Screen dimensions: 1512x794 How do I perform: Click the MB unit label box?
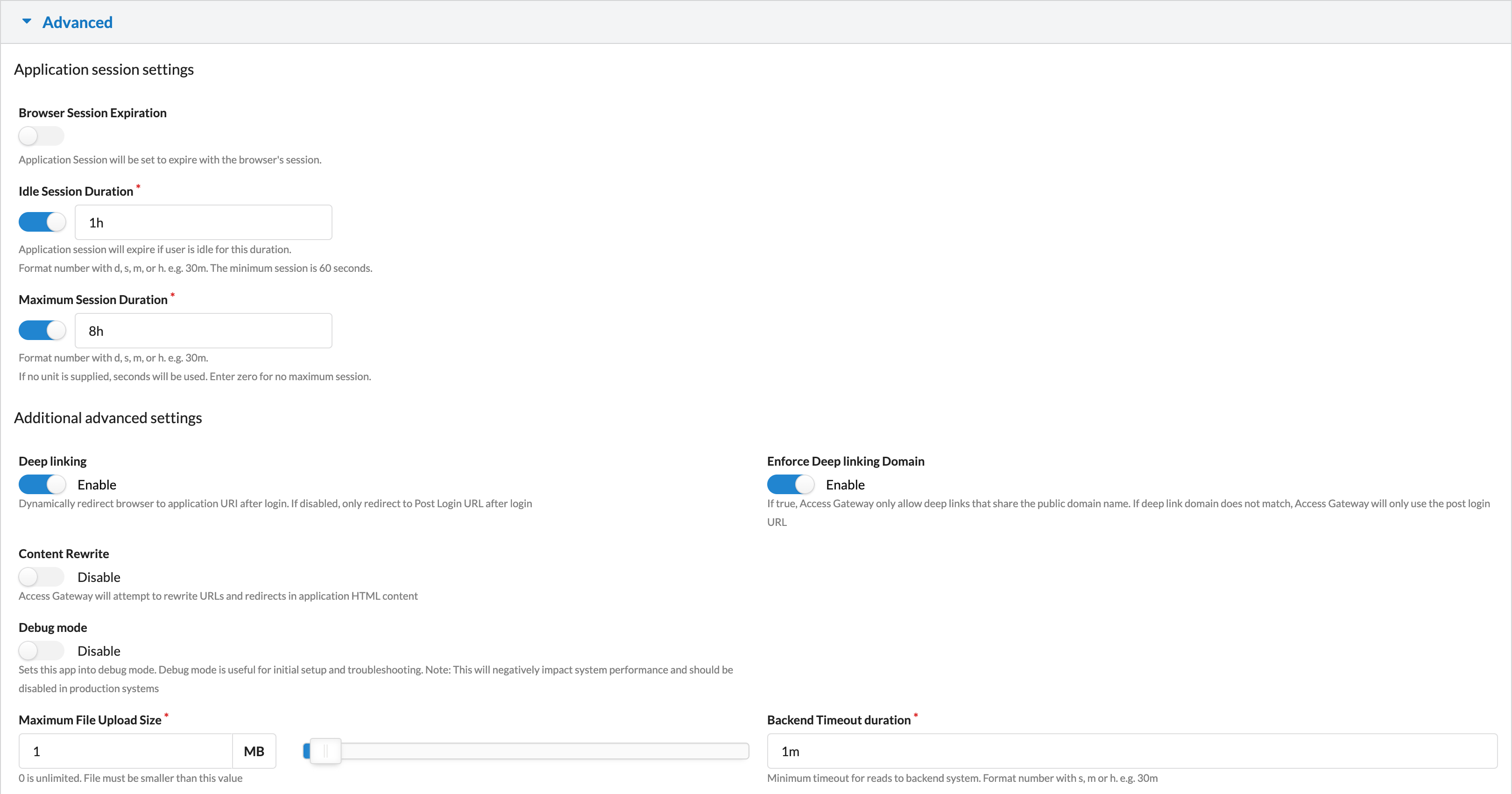pos(254,751)
